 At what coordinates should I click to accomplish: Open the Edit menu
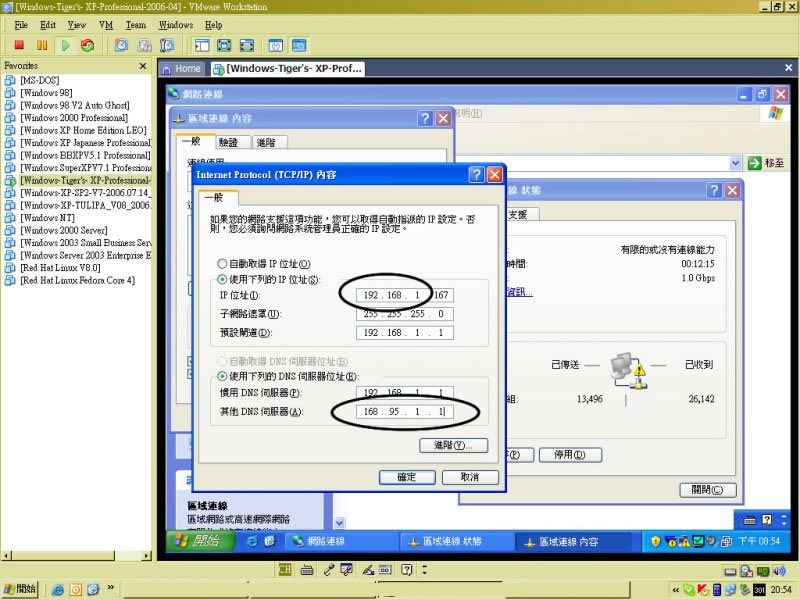point(48,25)
